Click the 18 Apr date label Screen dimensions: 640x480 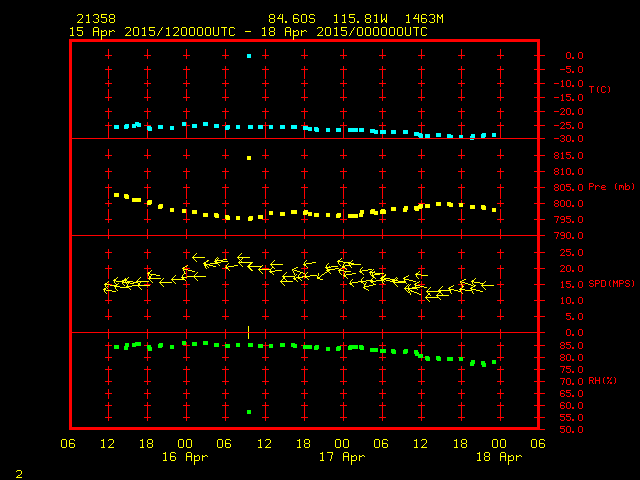pos(499,457)
